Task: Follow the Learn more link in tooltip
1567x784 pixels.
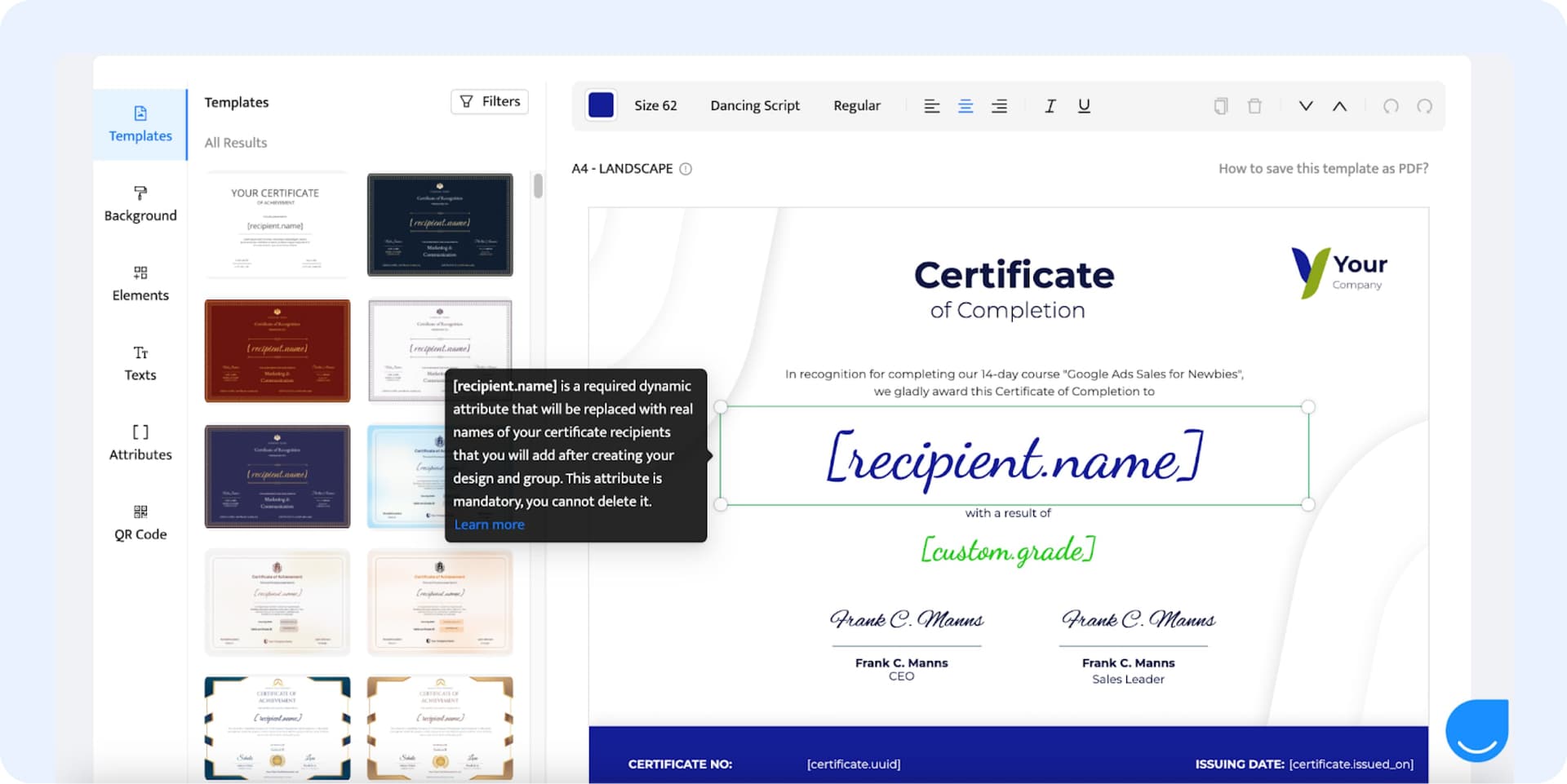Action: click(x=489, y=525)
